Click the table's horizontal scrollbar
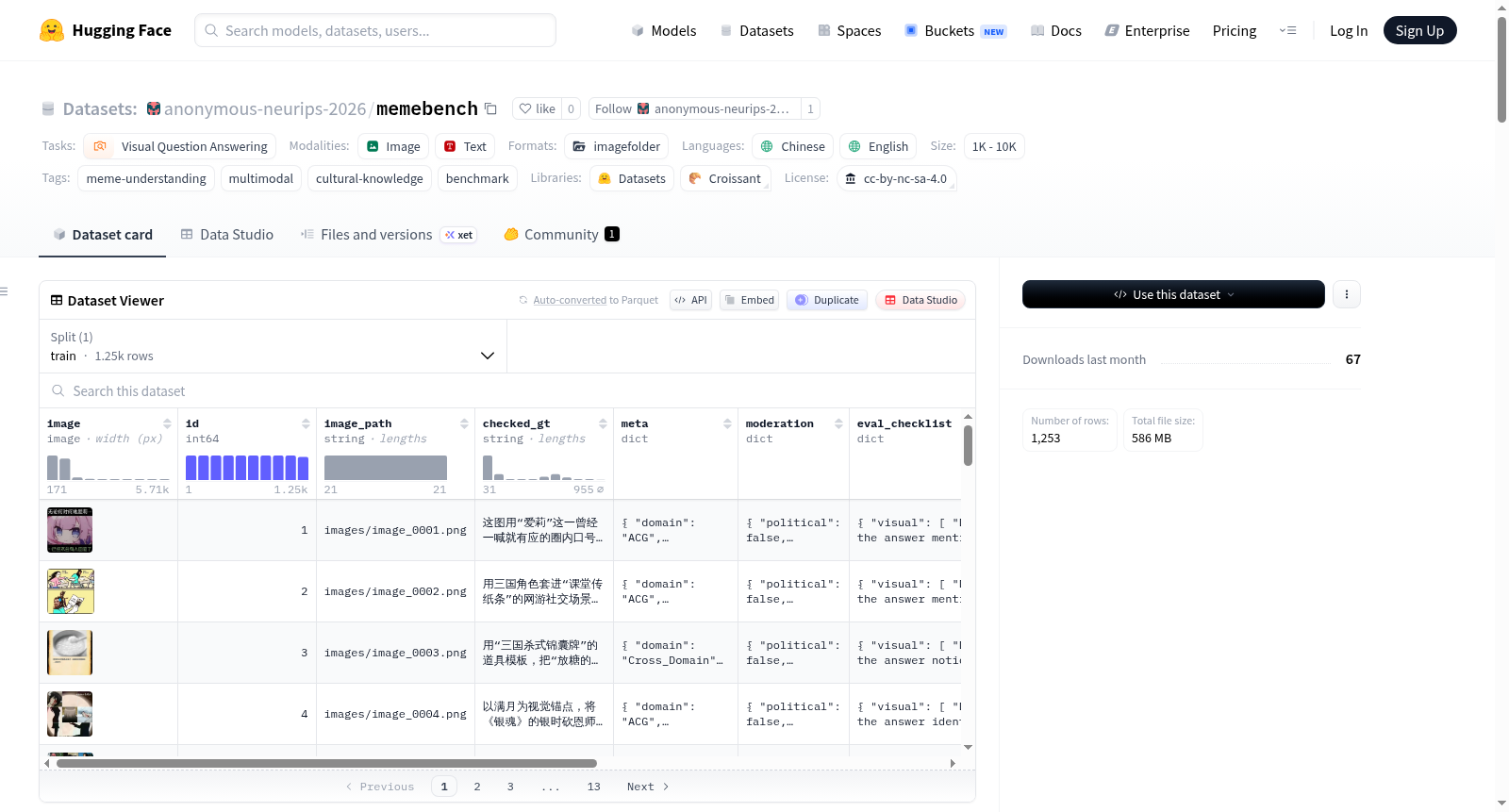 (x=326, y=763)
